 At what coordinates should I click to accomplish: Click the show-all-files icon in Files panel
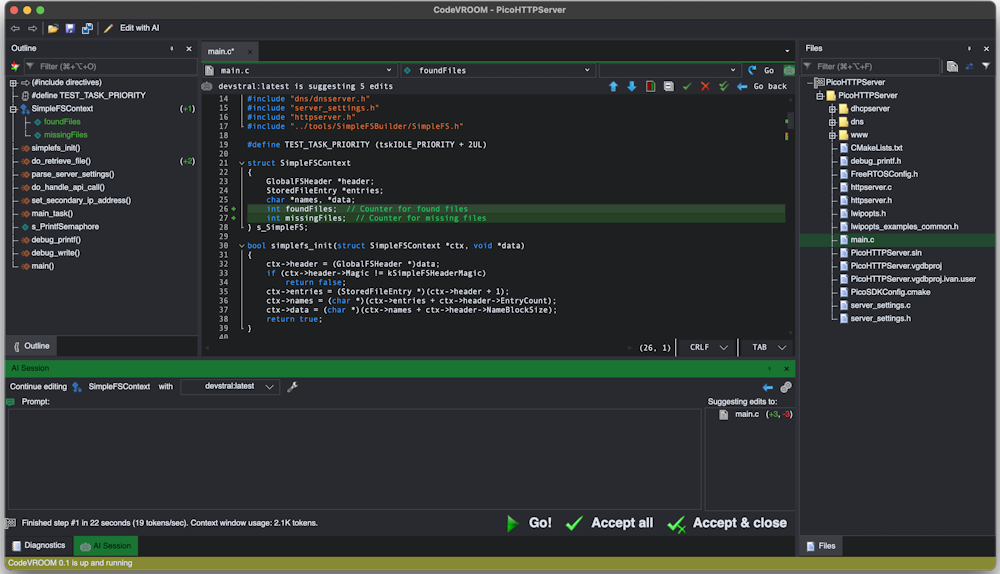tap(952, 66)
